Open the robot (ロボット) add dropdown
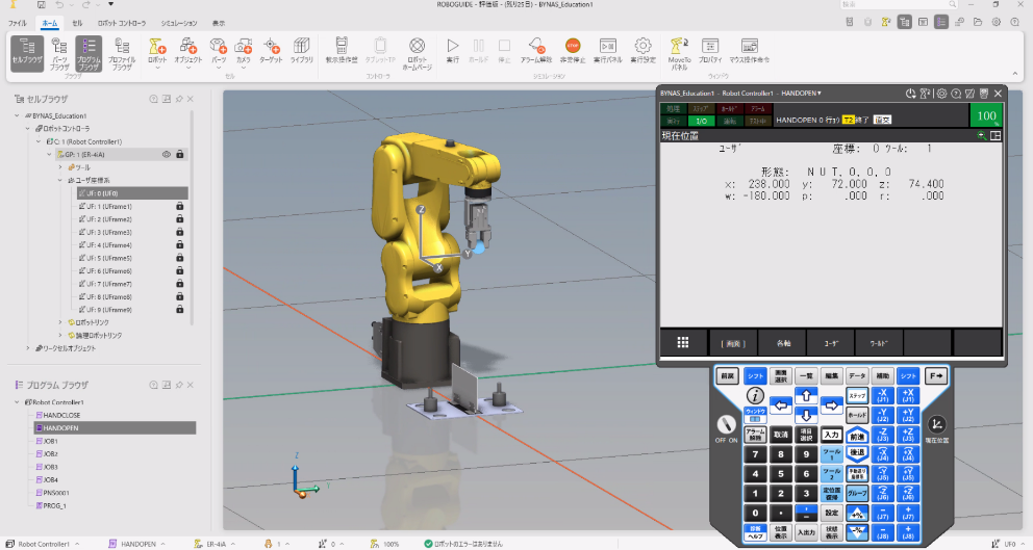This screenshot has height=550, width=1033. click(x=157, y=50)
